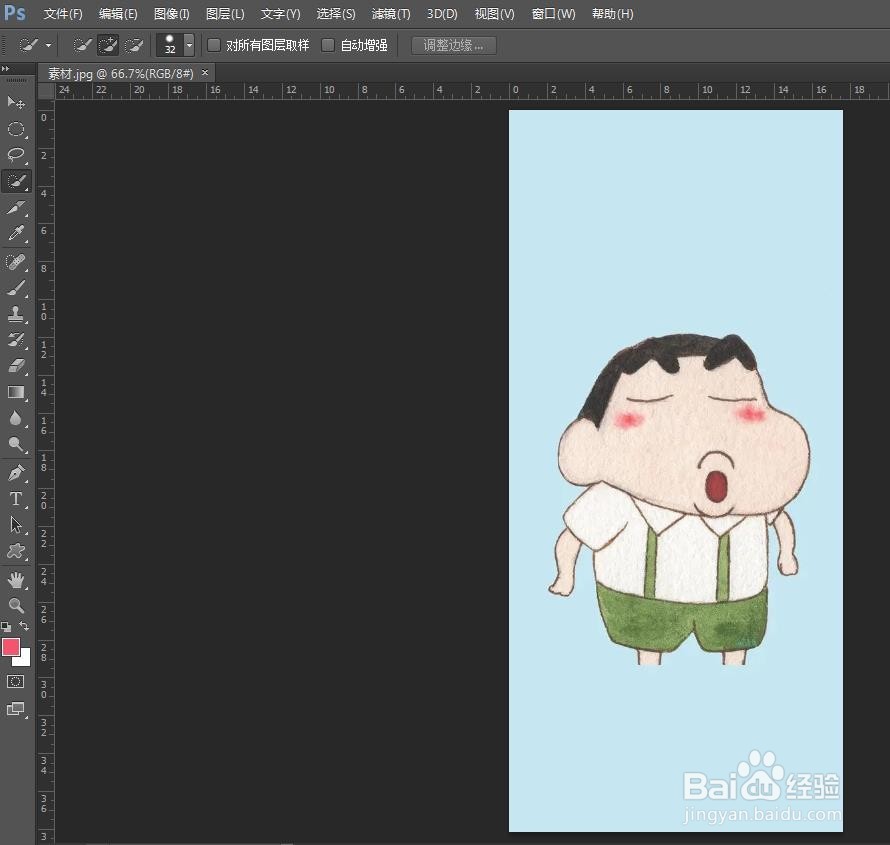Open the 编辑(E) menu
Screen dimensions: 890x845
[118, 14]
